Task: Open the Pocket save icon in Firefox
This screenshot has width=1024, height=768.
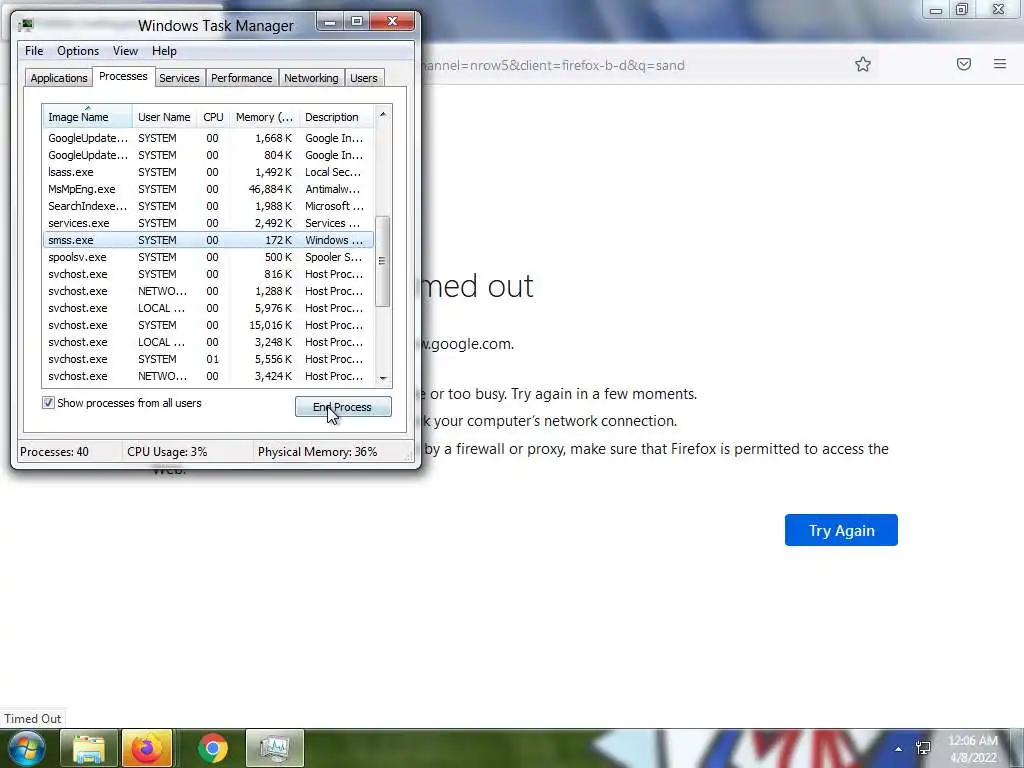Action: click(963, 64)
